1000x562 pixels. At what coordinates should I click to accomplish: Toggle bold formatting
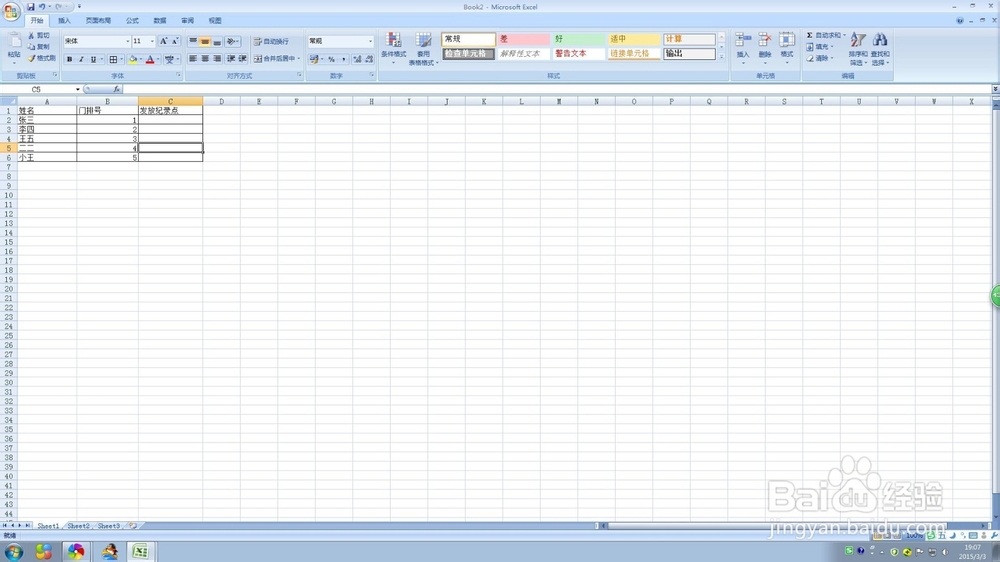[70, 59]
